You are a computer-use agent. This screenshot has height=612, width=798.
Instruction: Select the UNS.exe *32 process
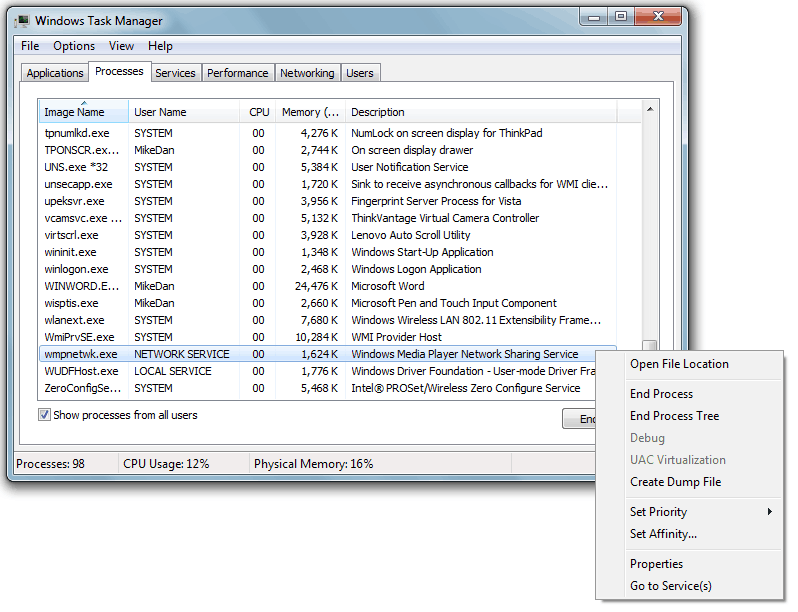tap(327, 167)
